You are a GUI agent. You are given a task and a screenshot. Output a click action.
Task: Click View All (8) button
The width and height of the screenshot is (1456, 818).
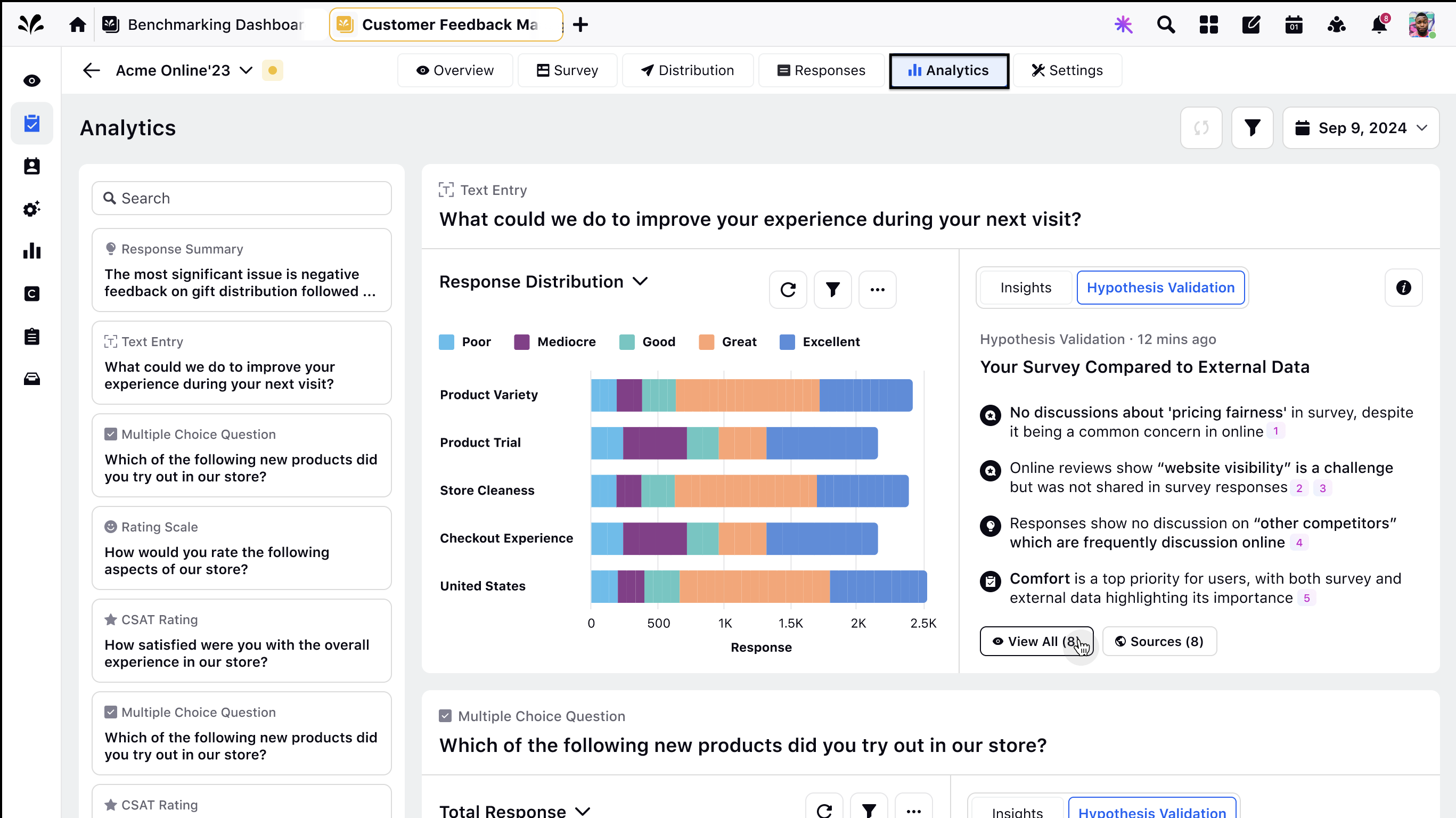tap(1036, 642)
